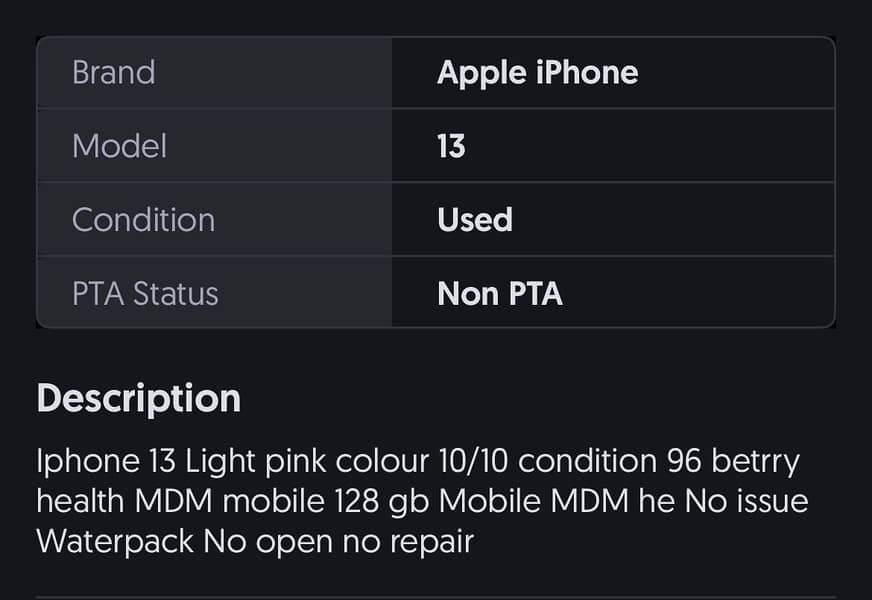Screen dimensions: 872x600
Task: Click the Description heading
Action: point(138,397)
